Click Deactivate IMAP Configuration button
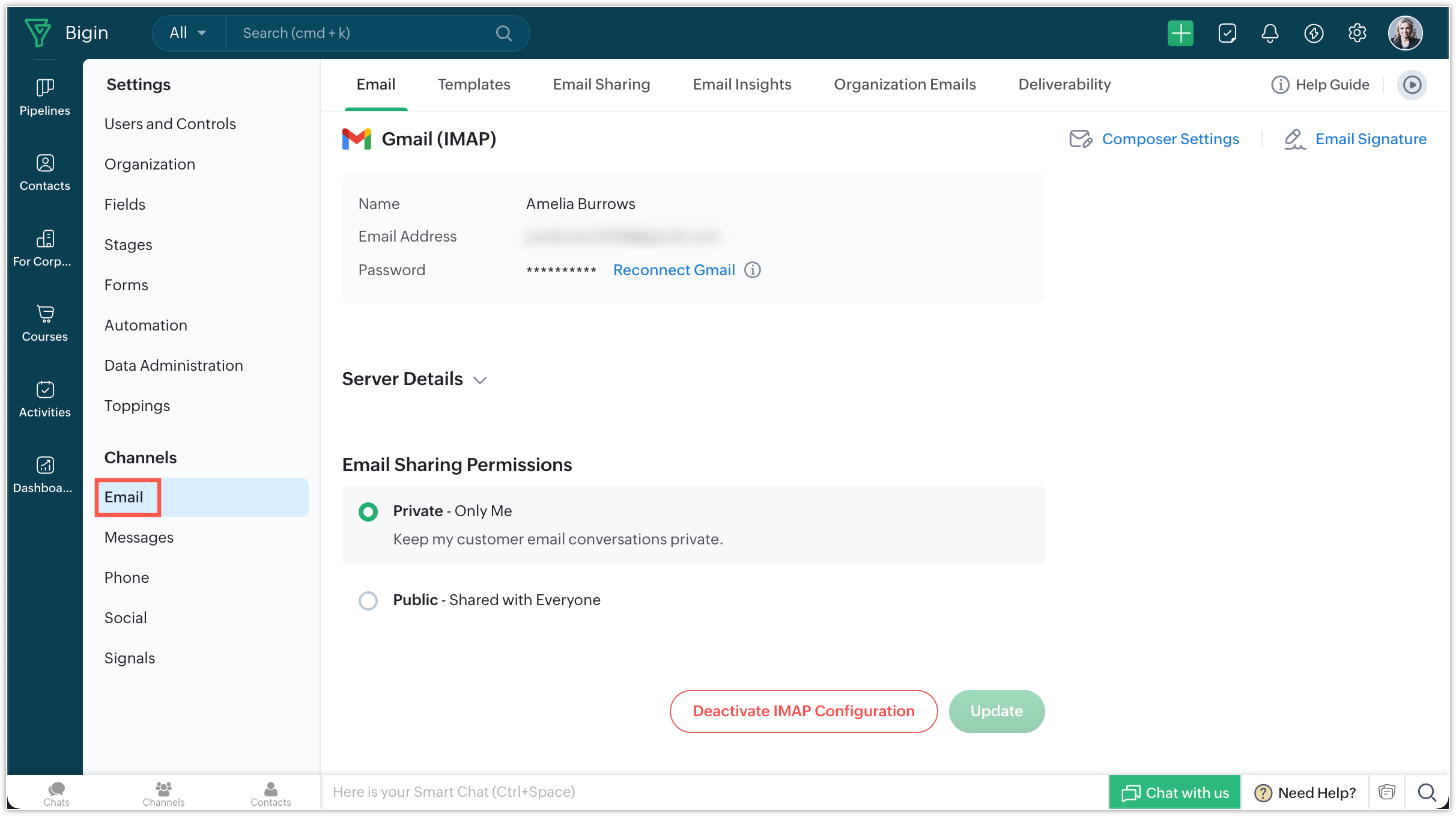 (x=804, y=711)
